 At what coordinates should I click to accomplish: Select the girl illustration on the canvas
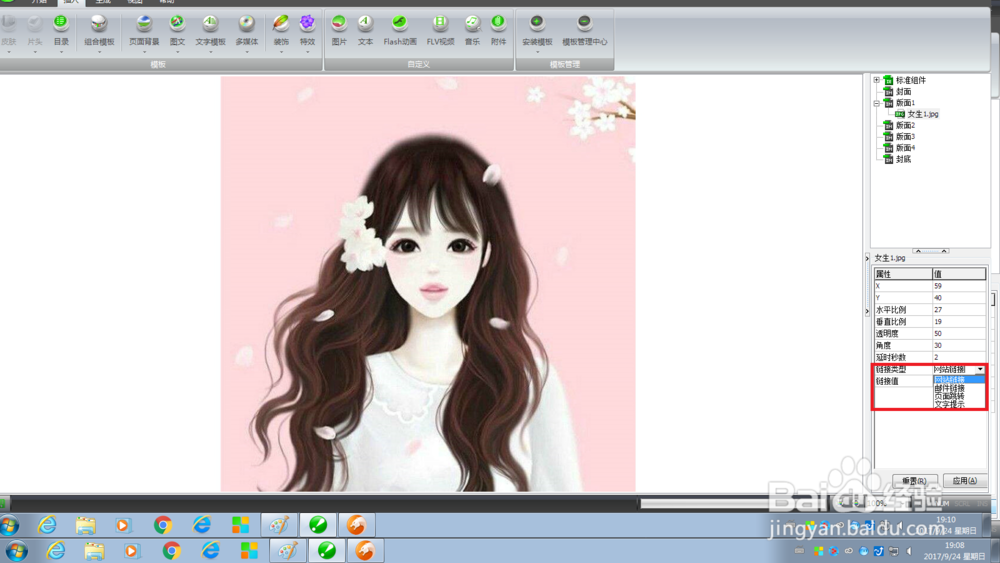[x=428, y=284]
